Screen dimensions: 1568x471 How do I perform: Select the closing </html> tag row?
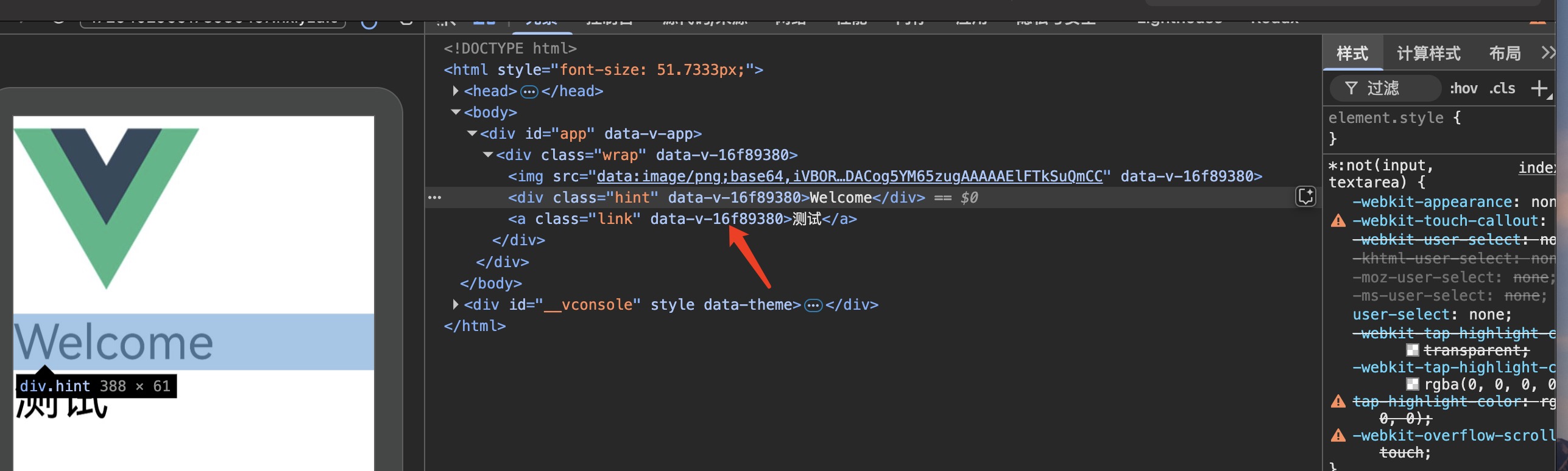(475, 326)
